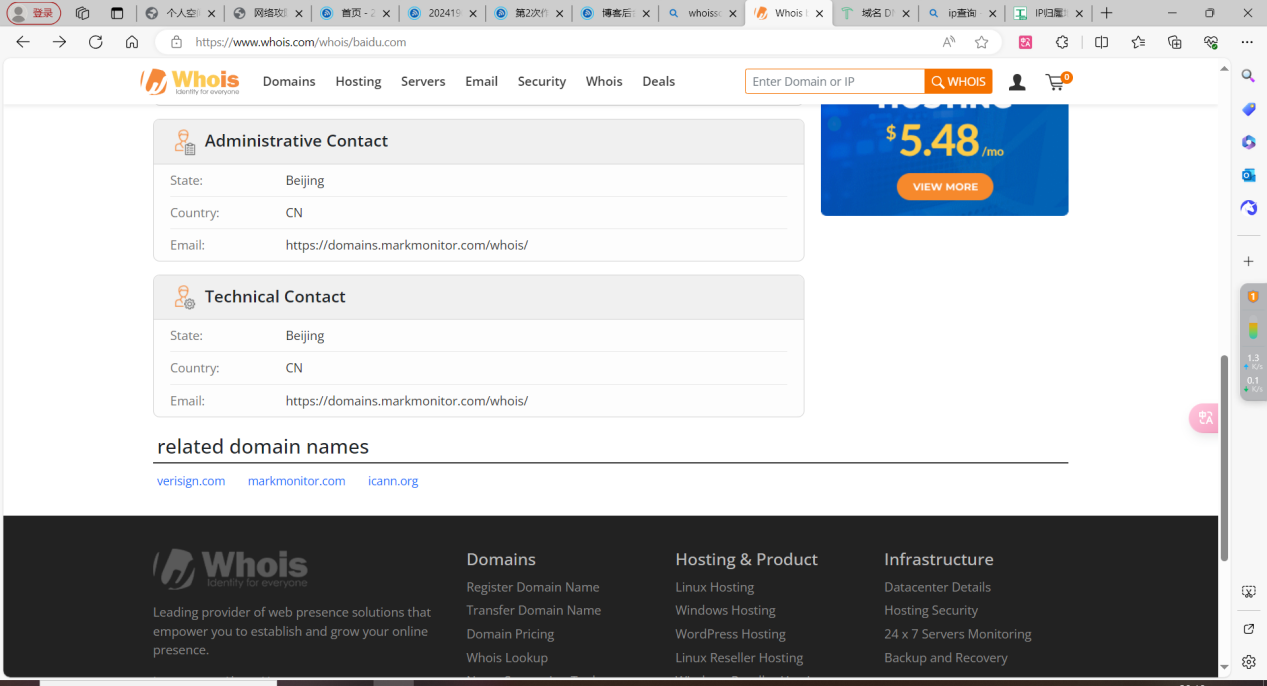This screenshot has width=1267, height=686.
Task: Click the Whois logo in the header
Action: point(190,81)
